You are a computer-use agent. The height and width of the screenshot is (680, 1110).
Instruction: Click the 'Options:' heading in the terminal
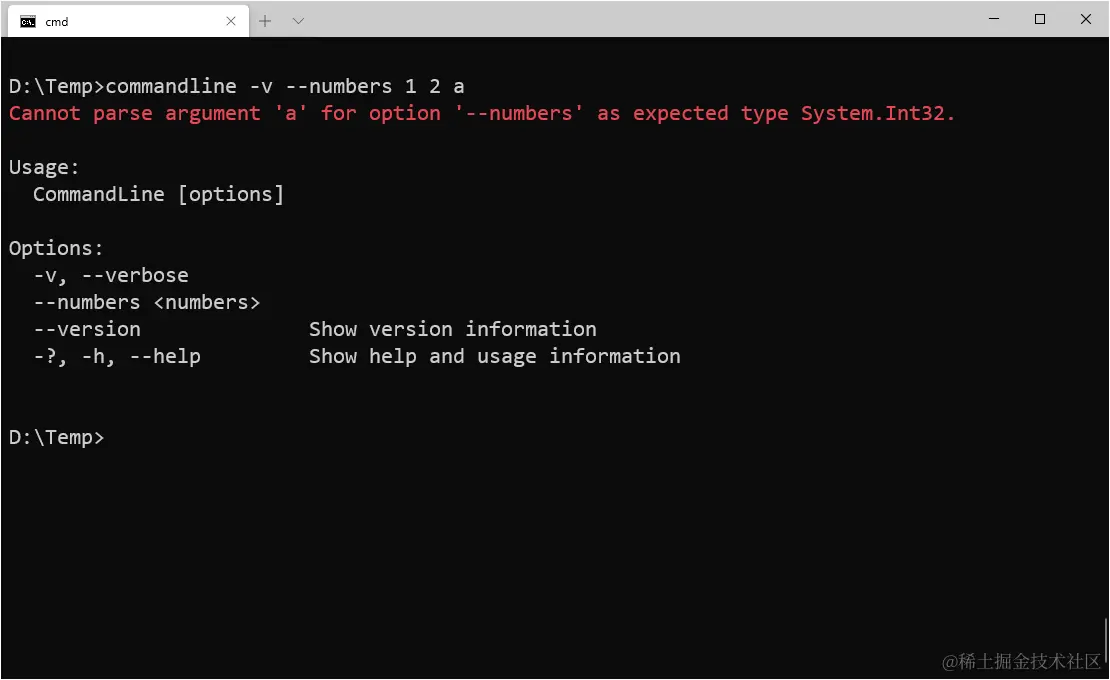pyautogui.click(x=55, y=248)
